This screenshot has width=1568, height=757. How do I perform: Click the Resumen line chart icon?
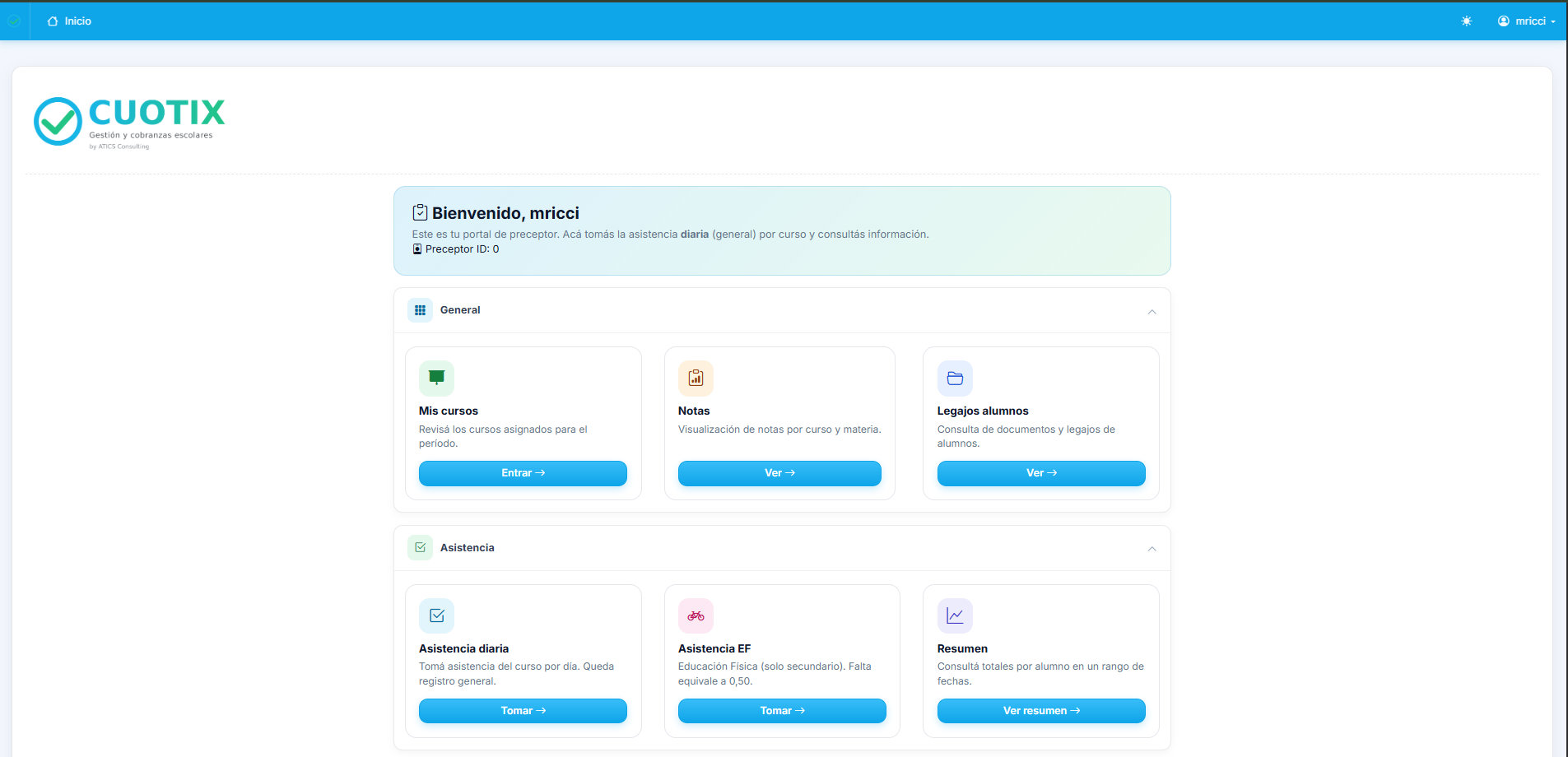[x=955, y=615]
